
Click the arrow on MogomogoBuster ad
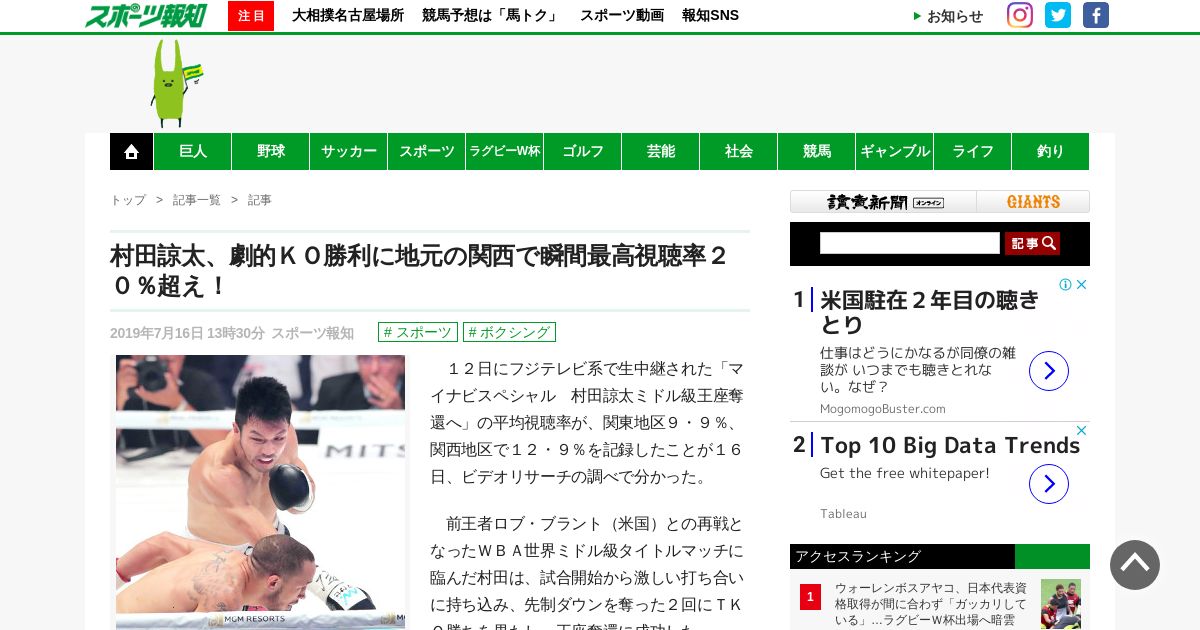[x=1049, y=371]
